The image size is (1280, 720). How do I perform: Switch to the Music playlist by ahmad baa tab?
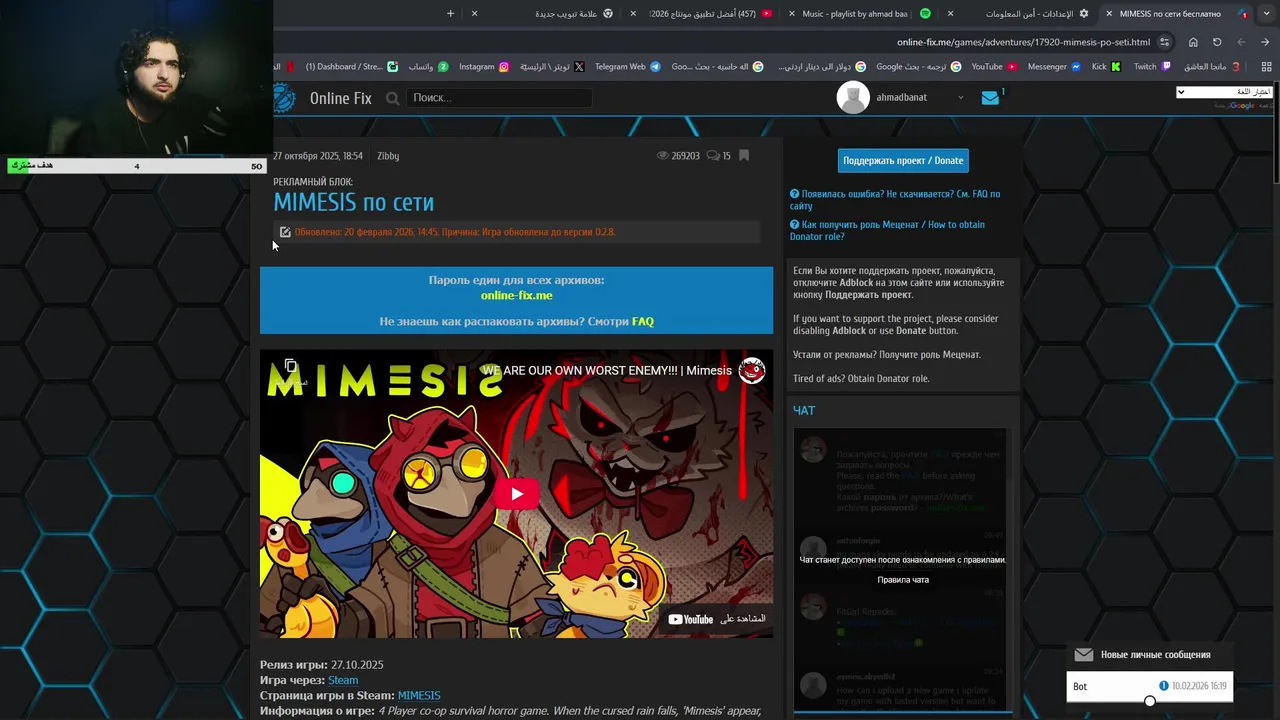pos(862,13)
